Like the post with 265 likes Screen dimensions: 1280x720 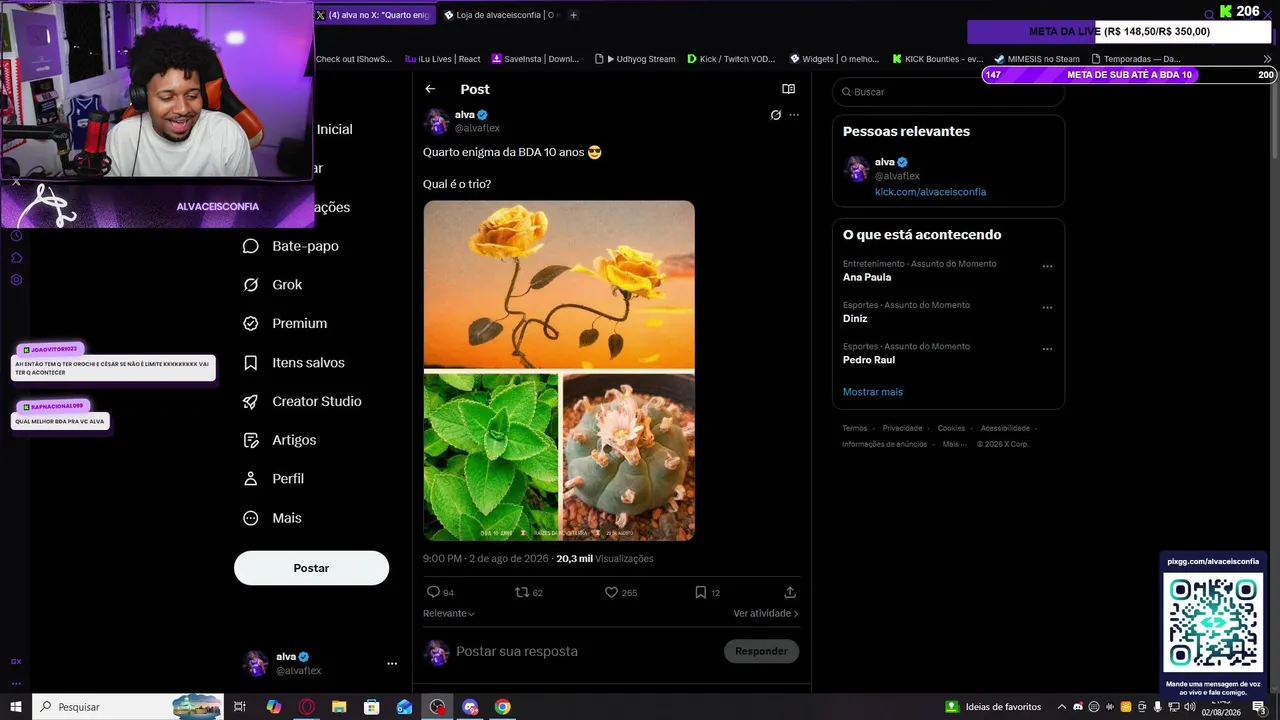611,592
